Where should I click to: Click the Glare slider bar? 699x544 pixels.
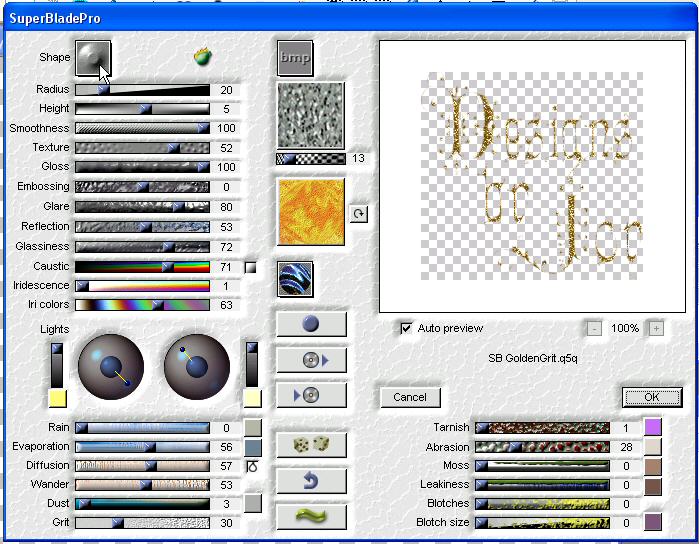pyautogui.click(x=142, y=207)
